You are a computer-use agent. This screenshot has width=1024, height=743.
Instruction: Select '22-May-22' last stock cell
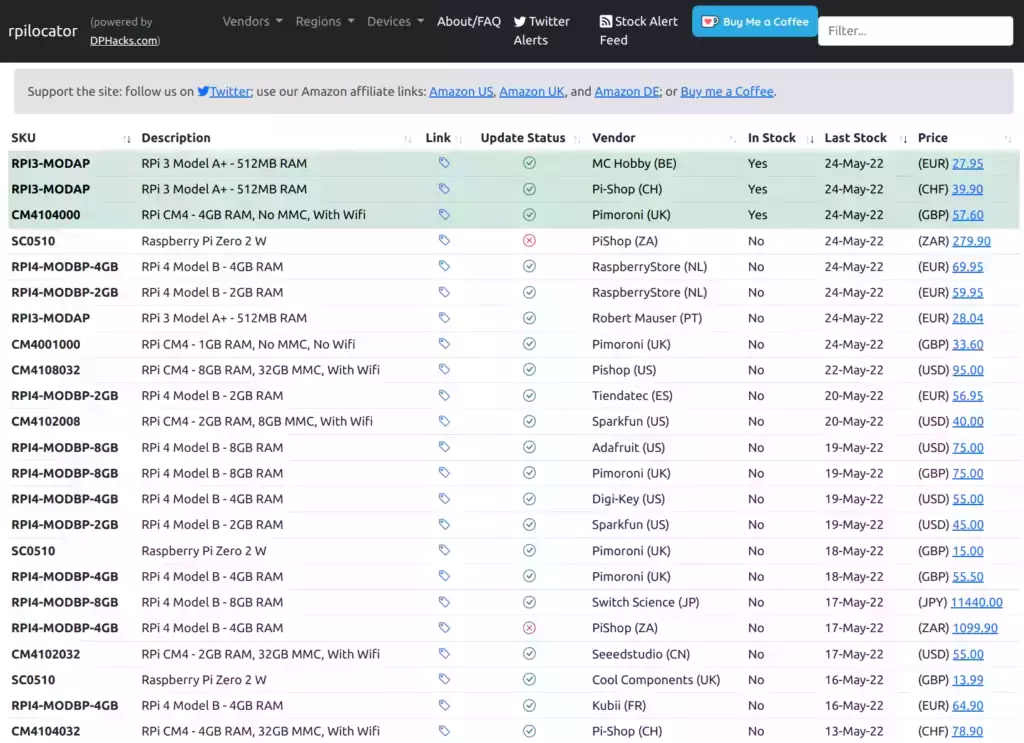(x=854, y=370)
